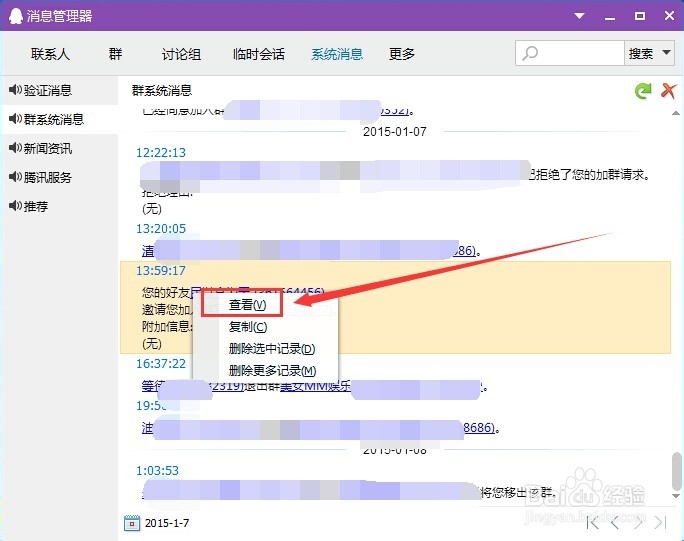Choose 复制(C) from the context menu
This screenshot has height=541, width=684.
(x=248, y=327)
